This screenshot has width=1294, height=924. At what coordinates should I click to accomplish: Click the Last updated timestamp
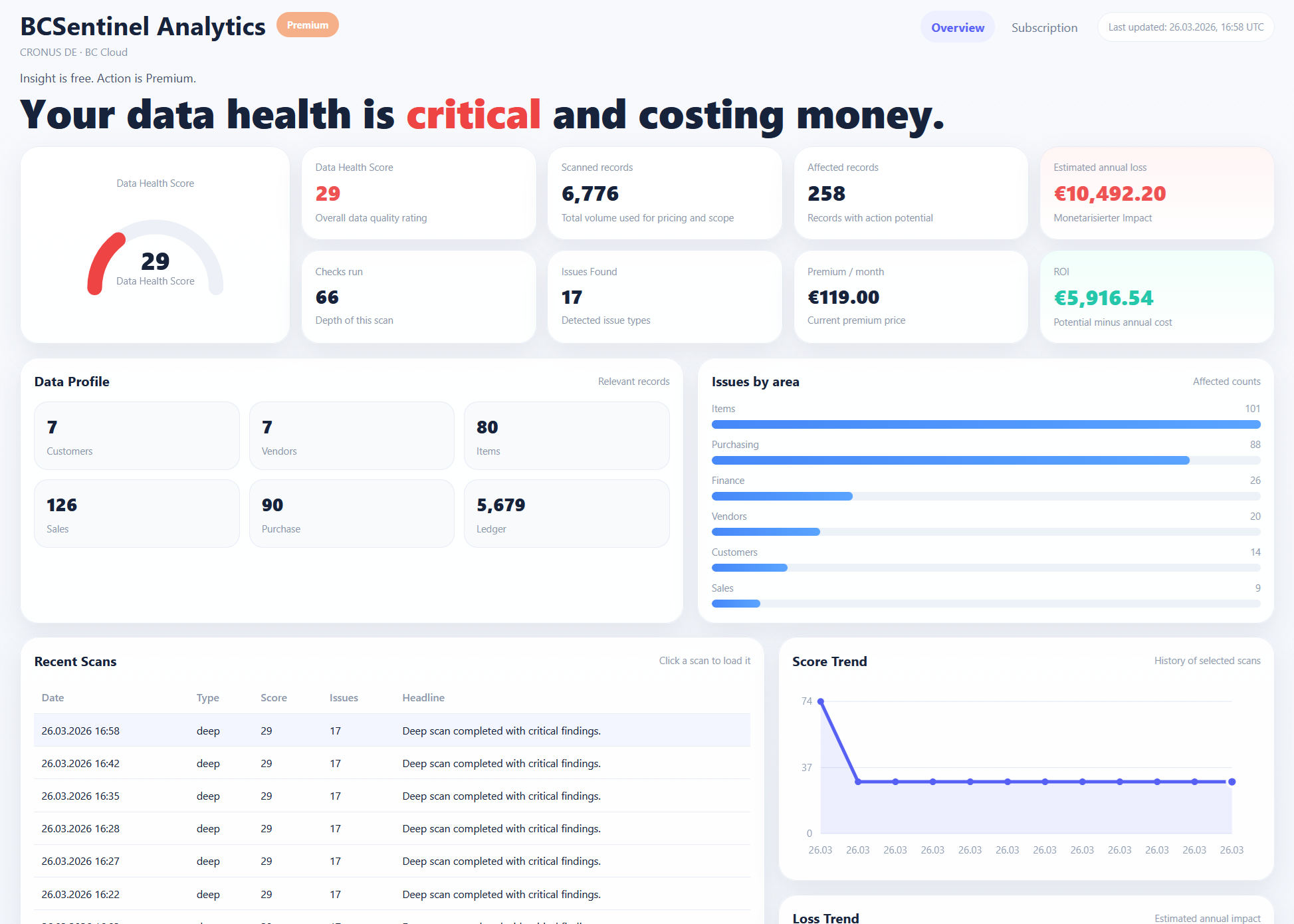tap(1186, 27)
